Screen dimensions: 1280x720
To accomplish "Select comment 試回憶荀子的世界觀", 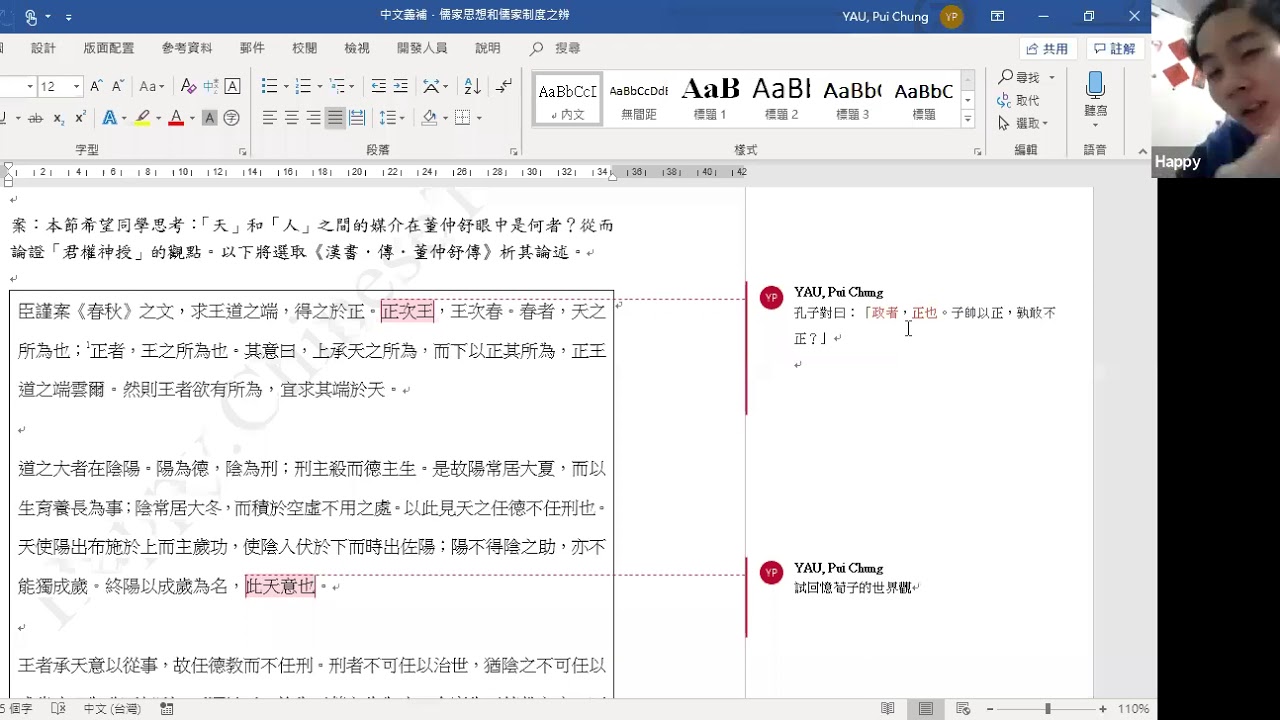I will click(855, 588).
